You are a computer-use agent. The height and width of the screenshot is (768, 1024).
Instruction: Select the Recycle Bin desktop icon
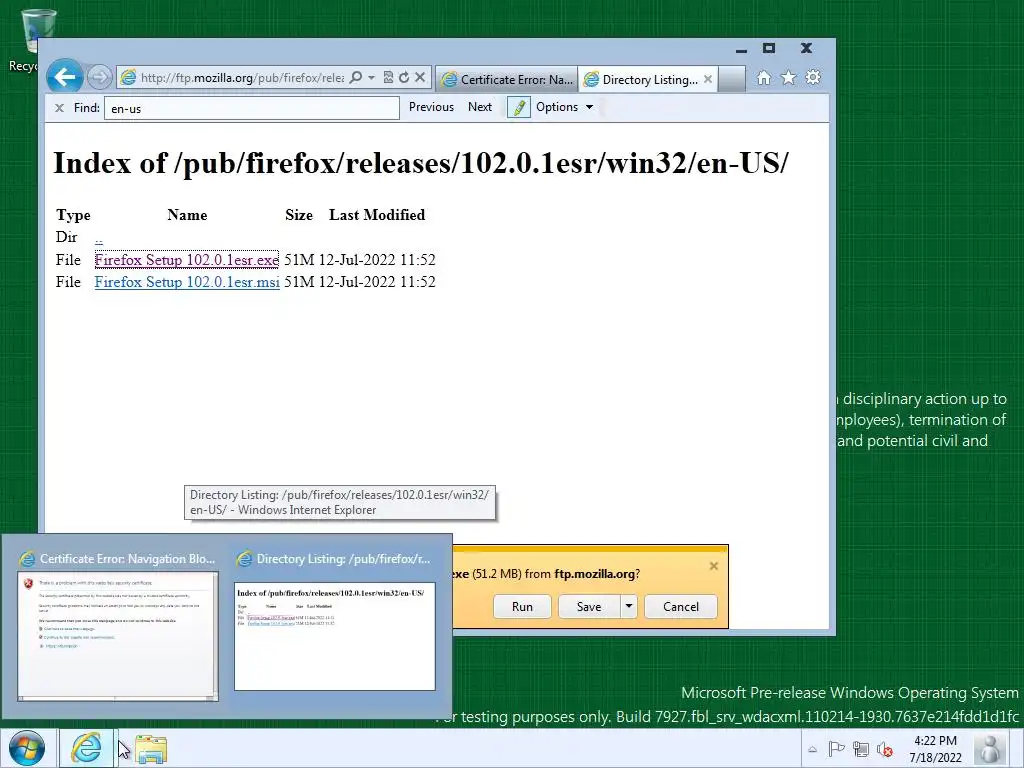[37, 39]
